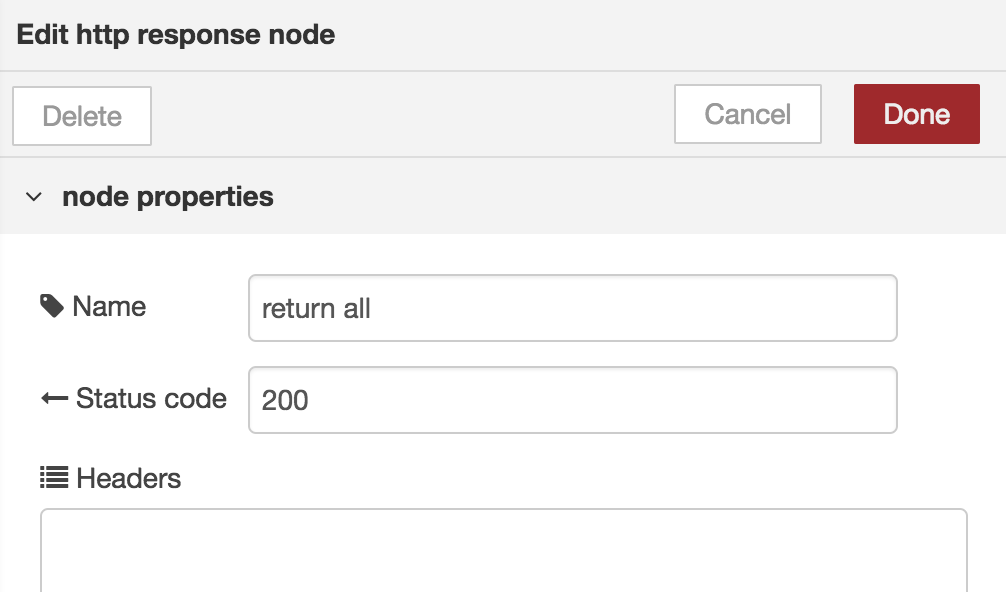The height and width of the screenshot is (592, 1006).
Task: Click the Status code label text
Action: 151,398
